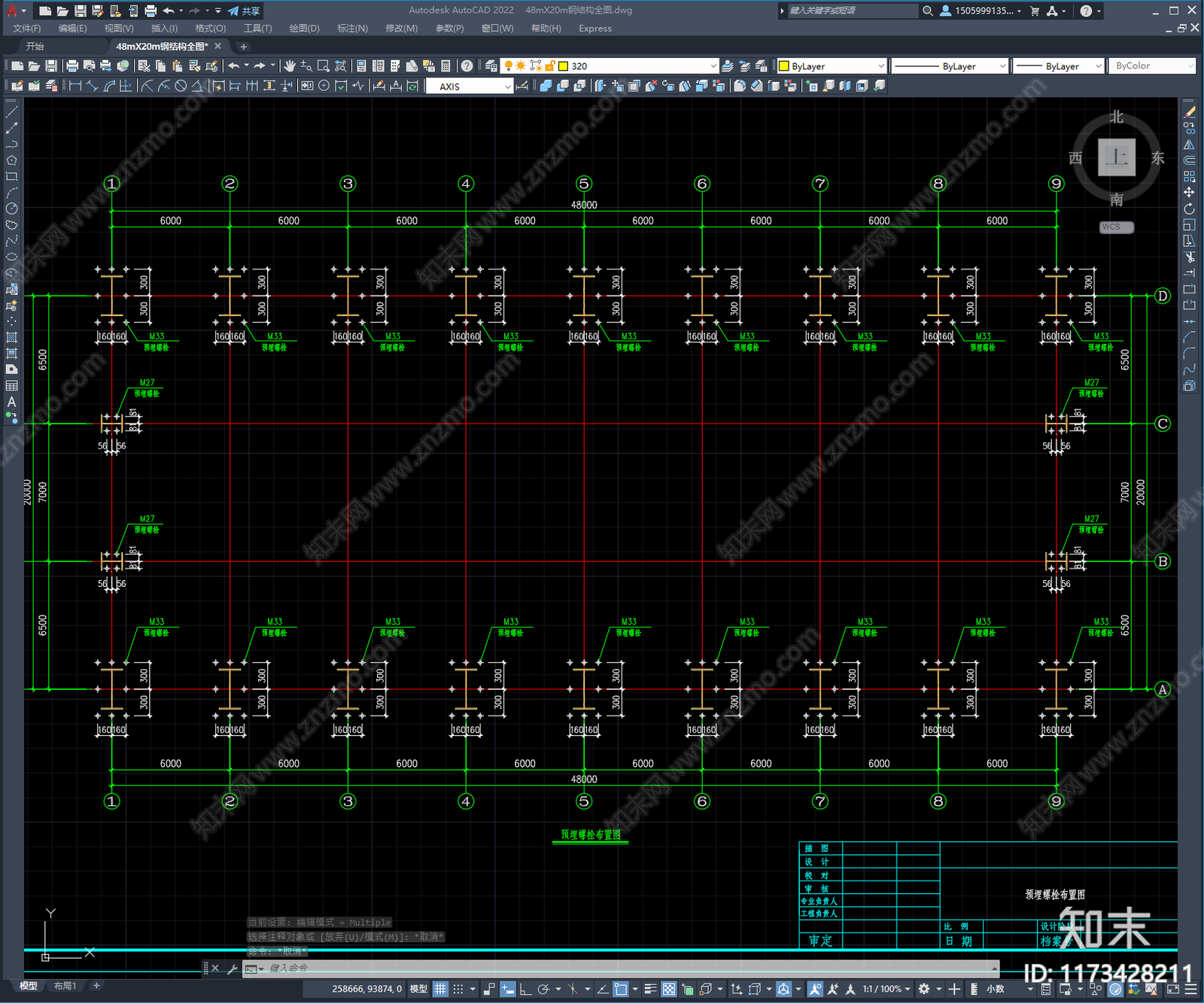Click the Undo arrow in quick access toolbar
This screenshot has height=1003, width=1204.
pyautogui.click(x=169, y=11)
